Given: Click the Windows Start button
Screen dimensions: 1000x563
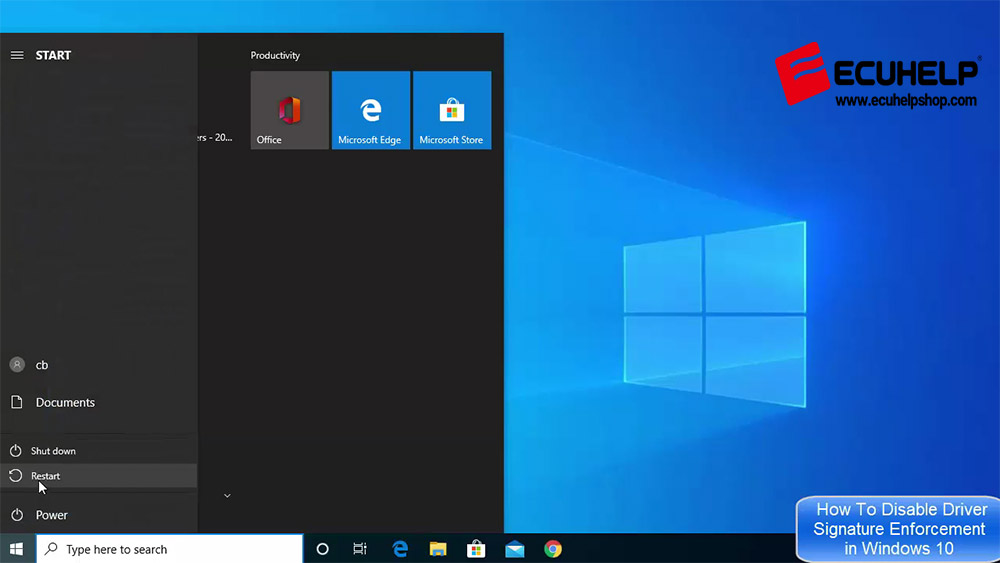Looking at the screenshot, I should click(x=17, y=549).
